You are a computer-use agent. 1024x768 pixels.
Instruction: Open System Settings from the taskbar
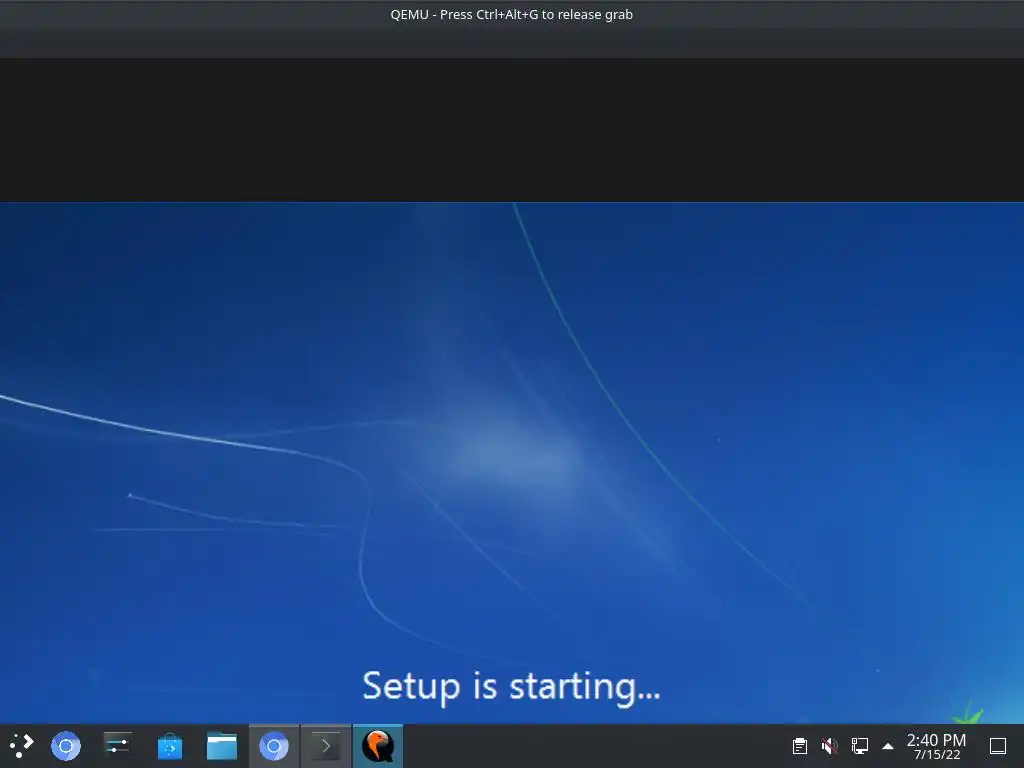point(118,745)
